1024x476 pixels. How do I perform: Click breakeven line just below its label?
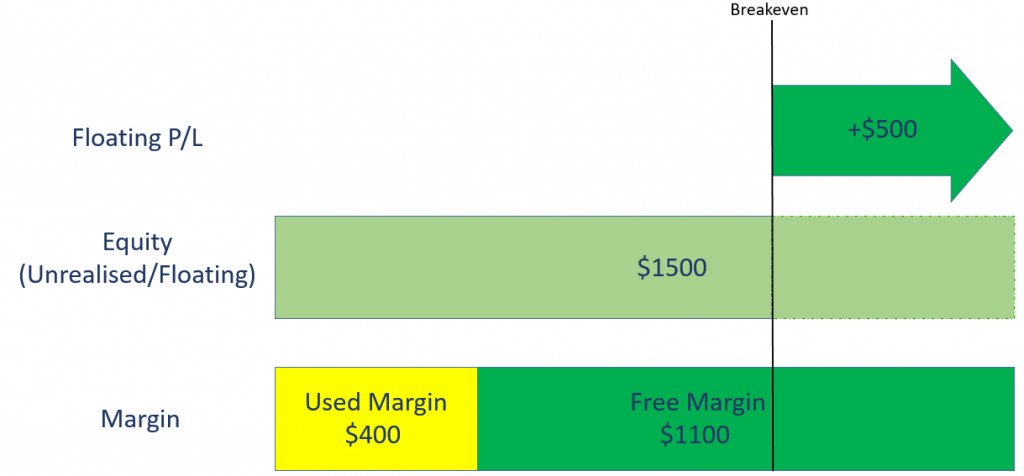click(x=773, y=29)
